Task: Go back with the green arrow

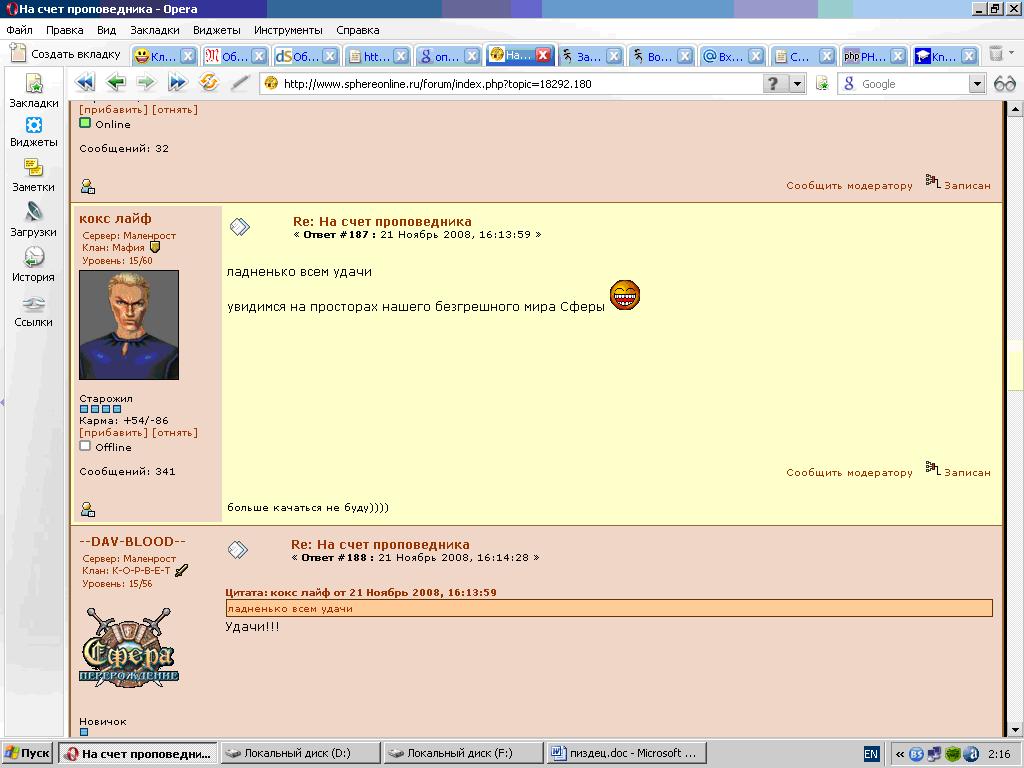Action: tap(116, 82)
